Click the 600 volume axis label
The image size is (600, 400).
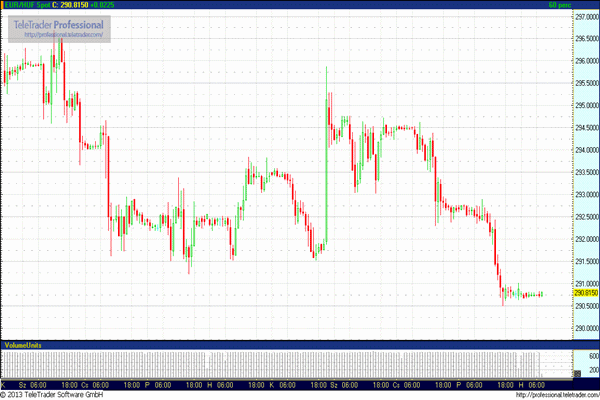pos(591,356)
